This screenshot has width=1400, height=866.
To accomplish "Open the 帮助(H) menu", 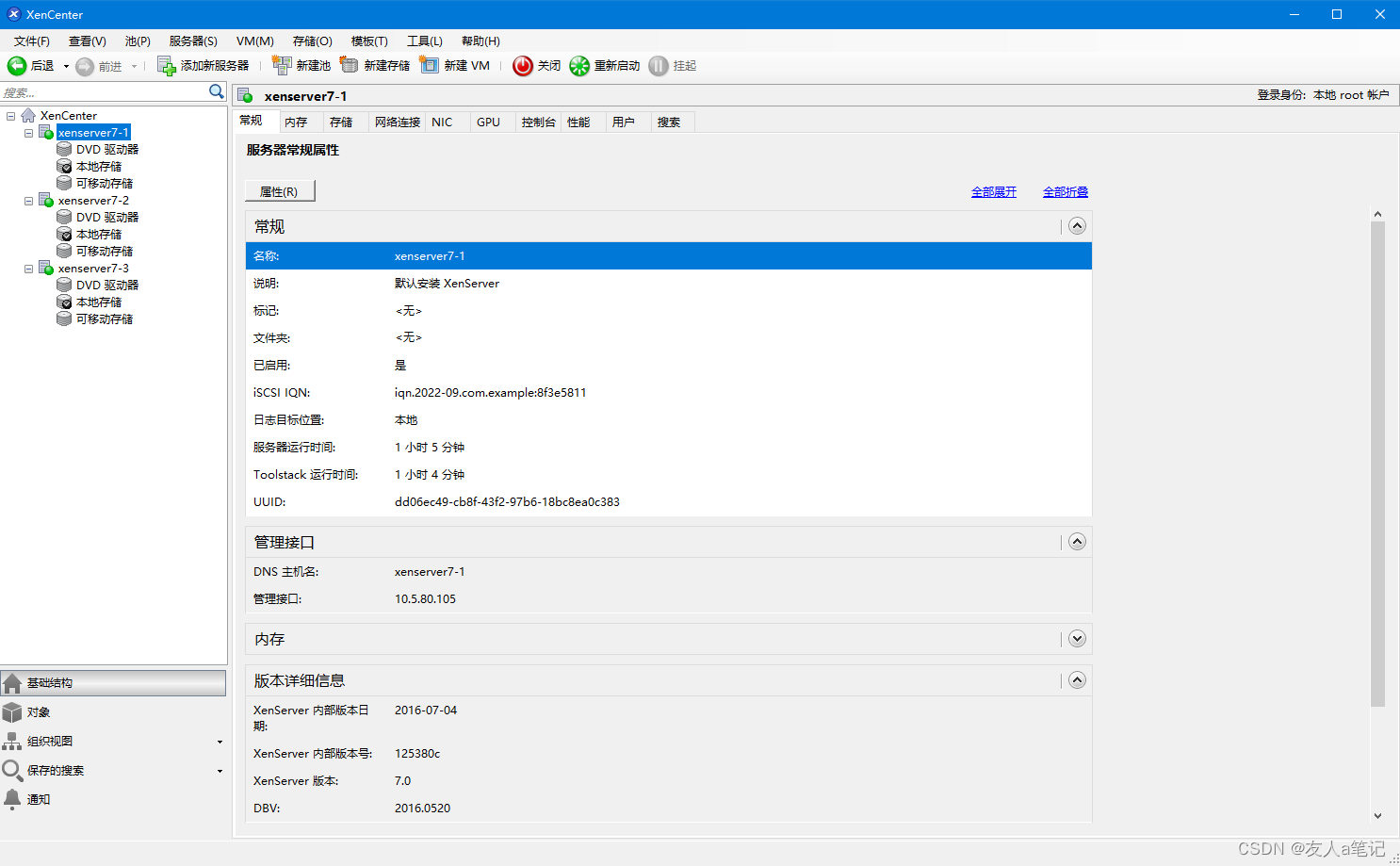I will click(x=480, y=41).
